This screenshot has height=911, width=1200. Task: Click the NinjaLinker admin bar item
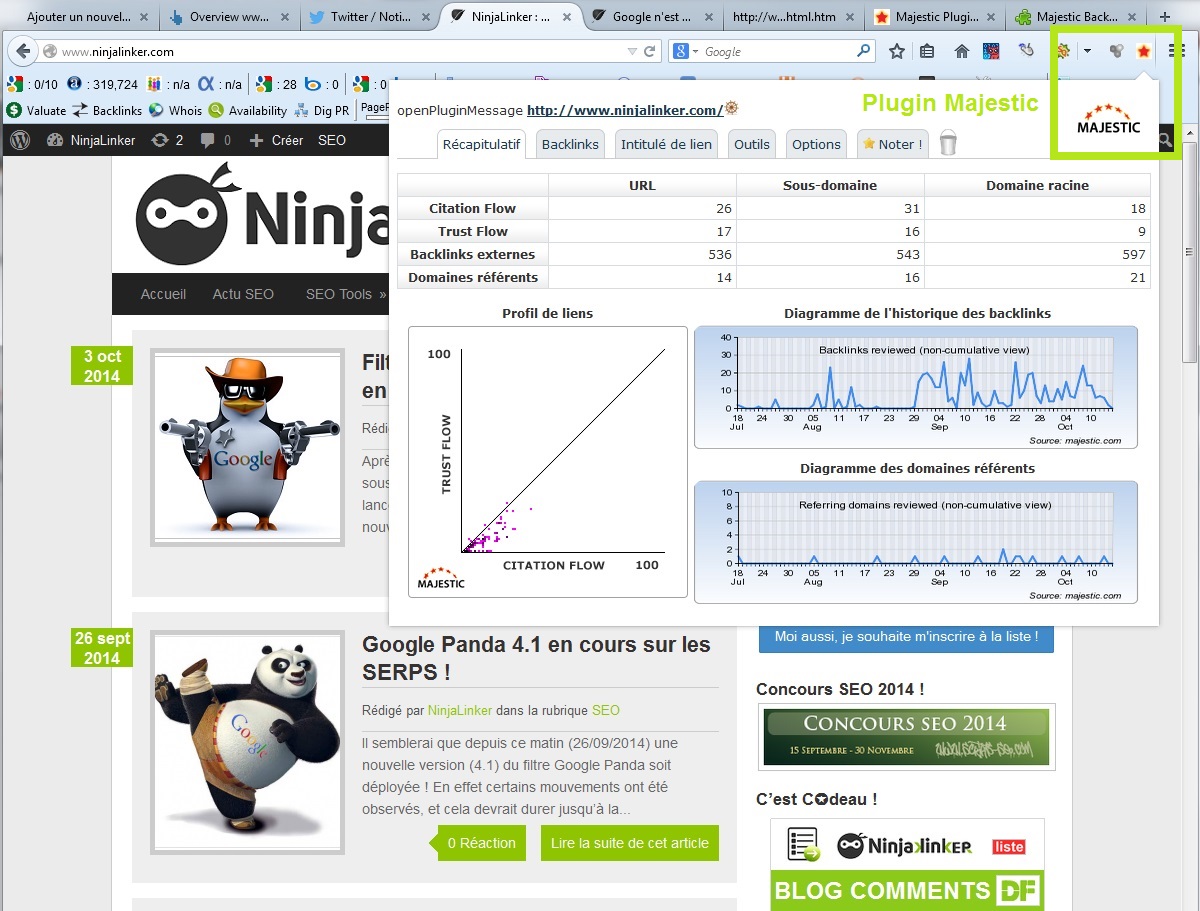pyautogui.click(x=91, y=141)
